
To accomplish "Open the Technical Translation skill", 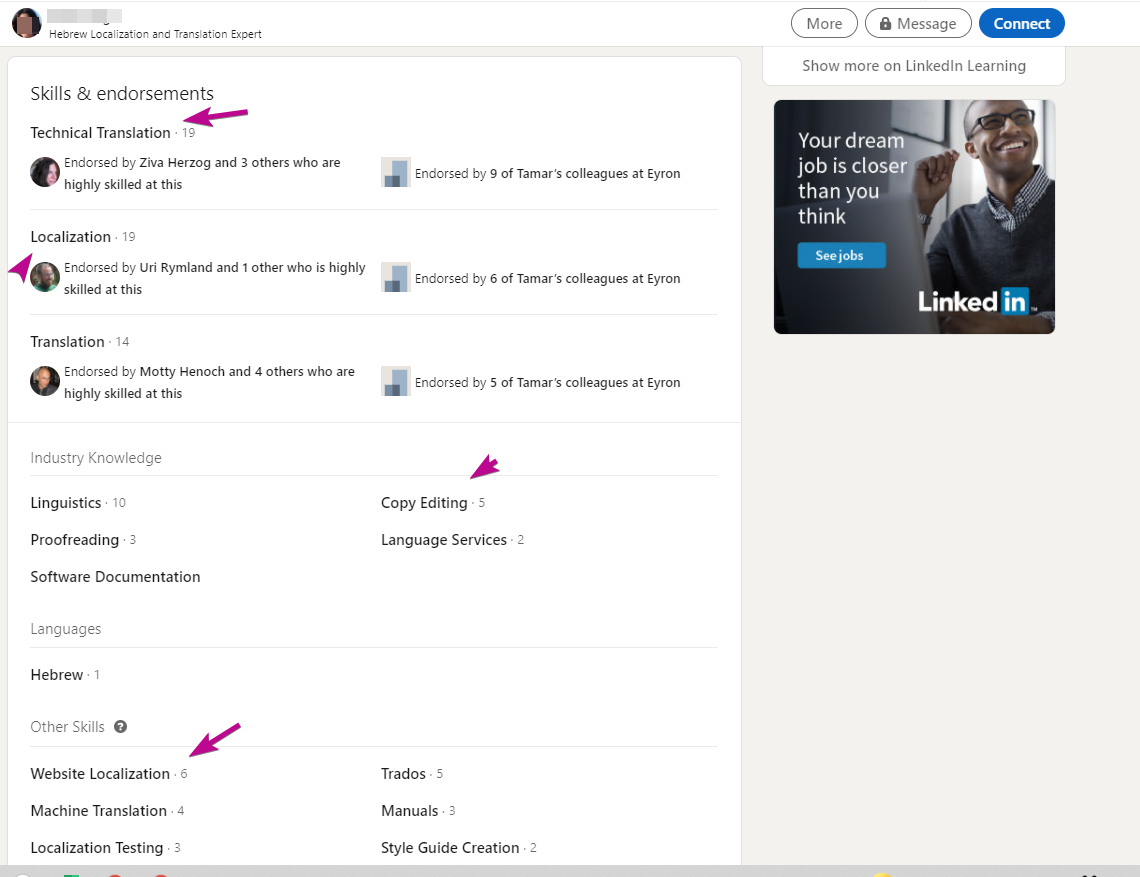I will click(100, 133).
